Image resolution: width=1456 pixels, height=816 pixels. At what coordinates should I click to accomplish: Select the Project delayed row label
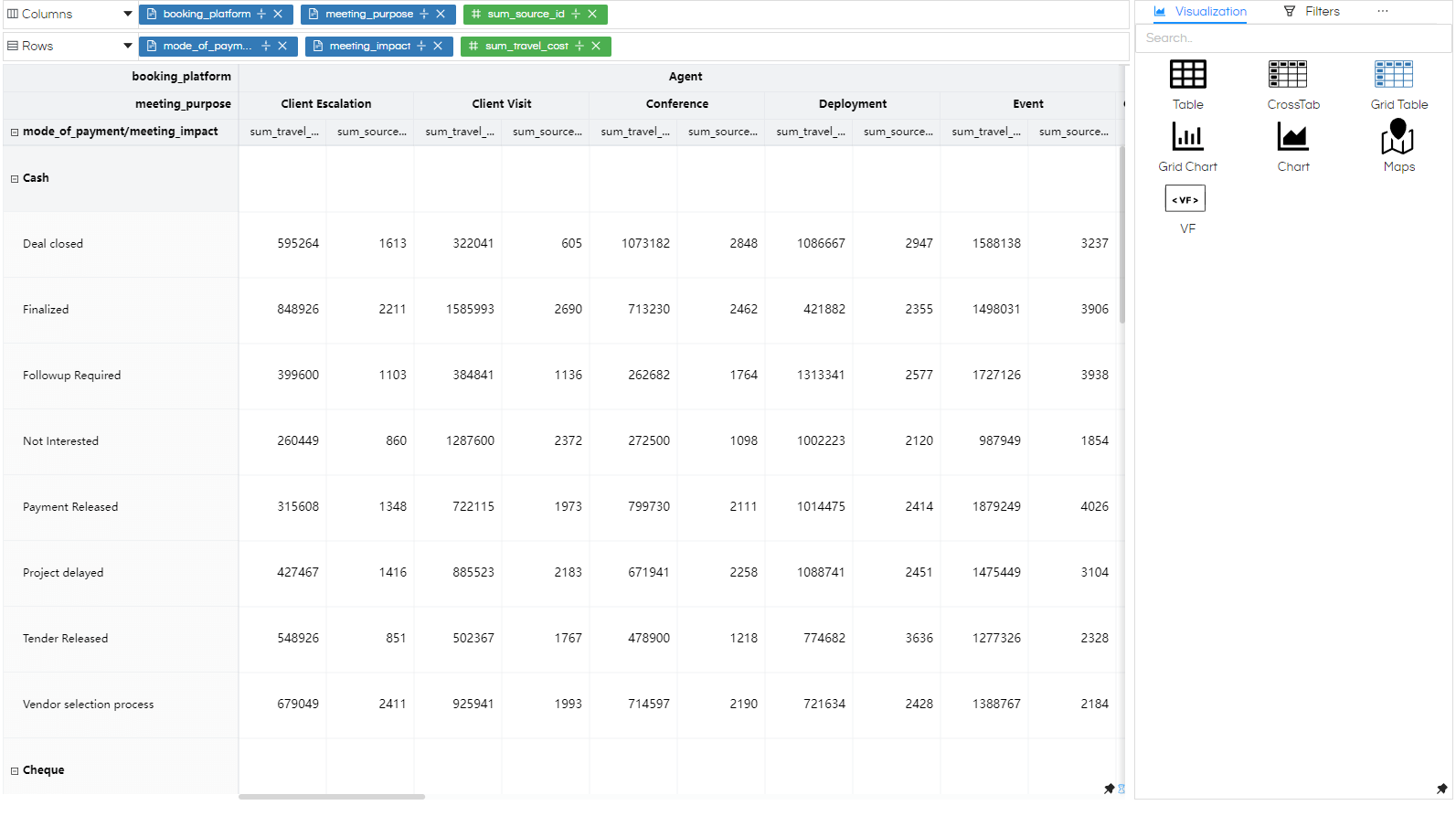tap(63, 573)
